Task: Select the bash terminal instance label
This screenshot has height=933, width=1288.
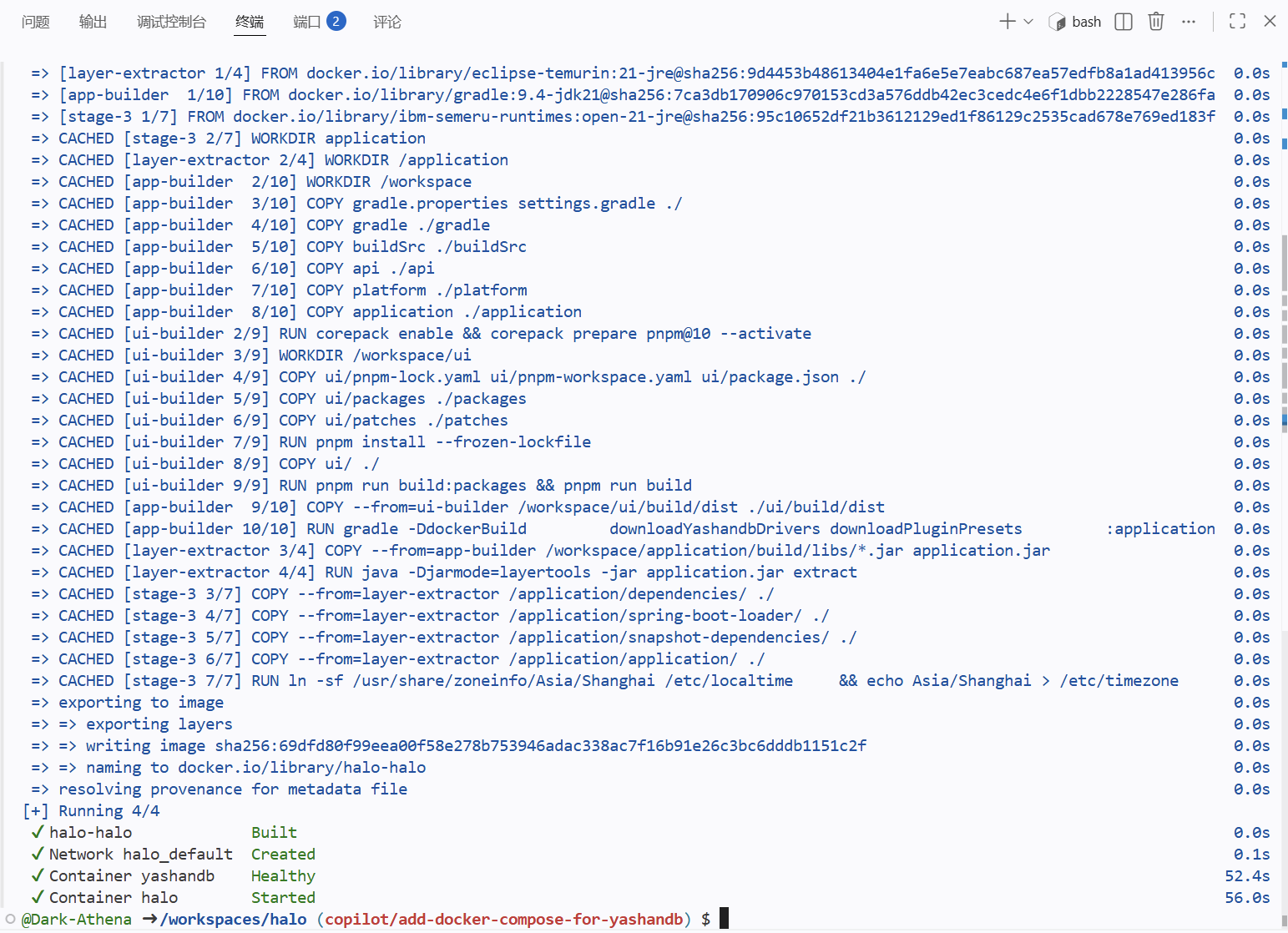Action: pos(1086,22)
